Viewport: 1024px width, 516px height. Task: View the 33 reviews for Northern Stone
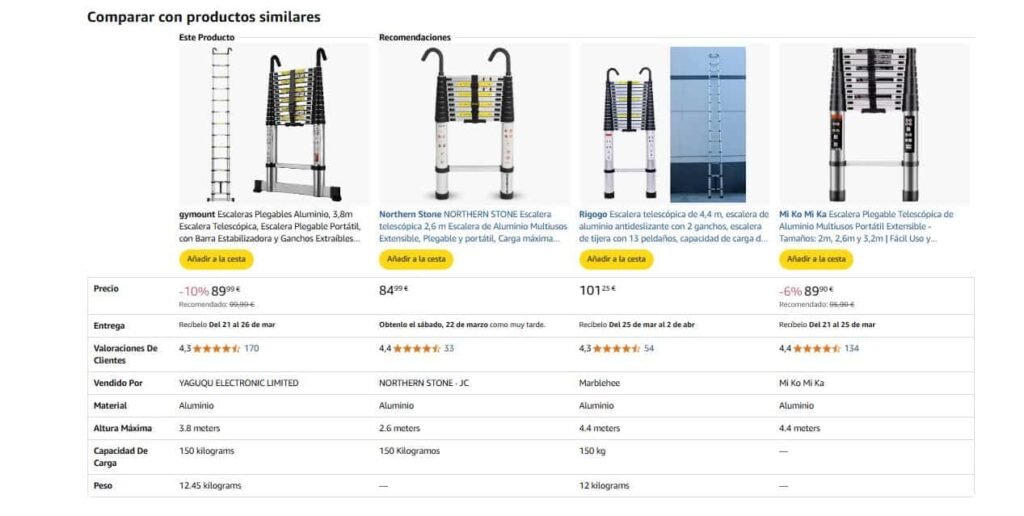coord(449,349)
